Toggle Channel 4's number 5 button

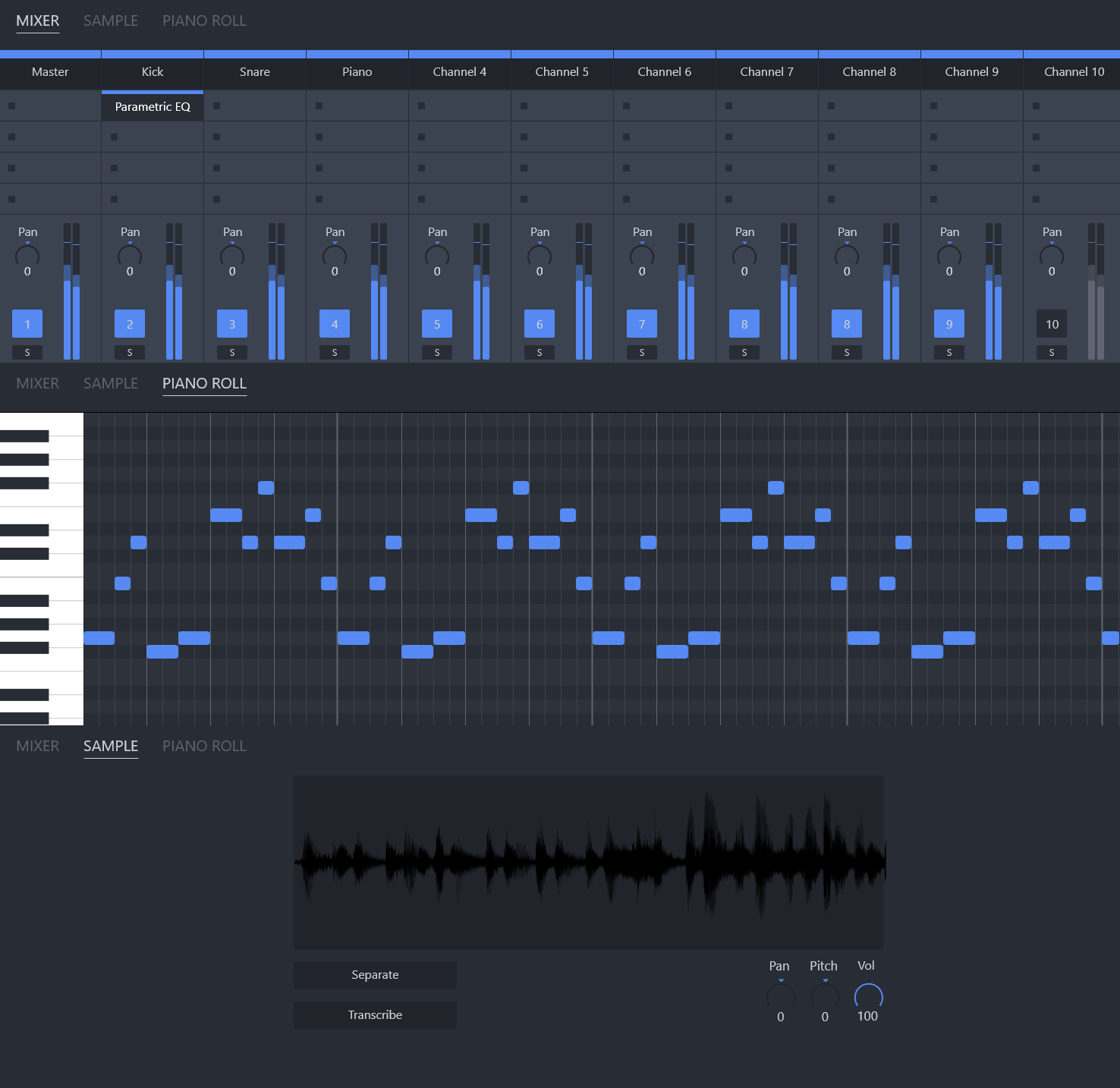point(437,324)
